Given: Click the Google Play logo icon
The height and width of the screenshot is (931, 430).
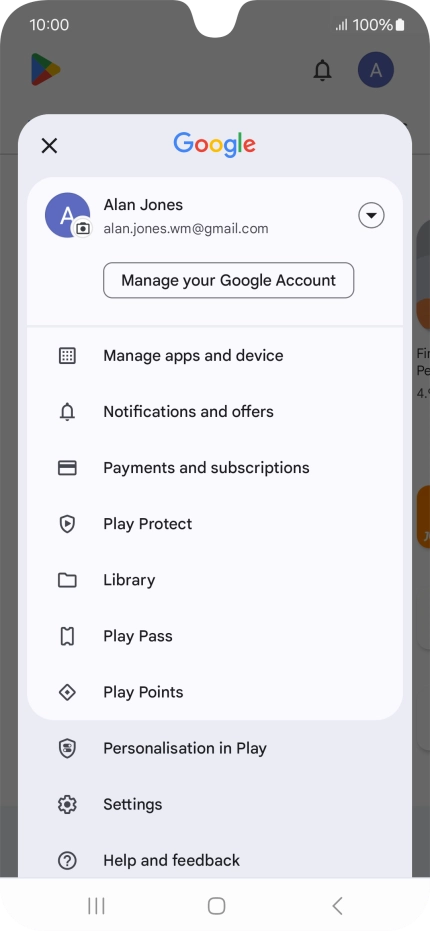Looking at the screenshot, I should tap(46, 69).
